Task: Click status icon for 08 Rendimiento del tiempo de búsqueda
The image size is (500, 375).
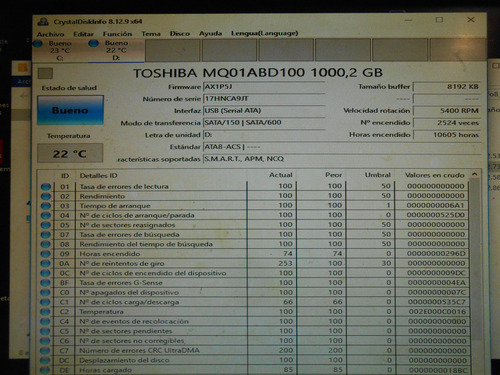Action: pos(46,245)
